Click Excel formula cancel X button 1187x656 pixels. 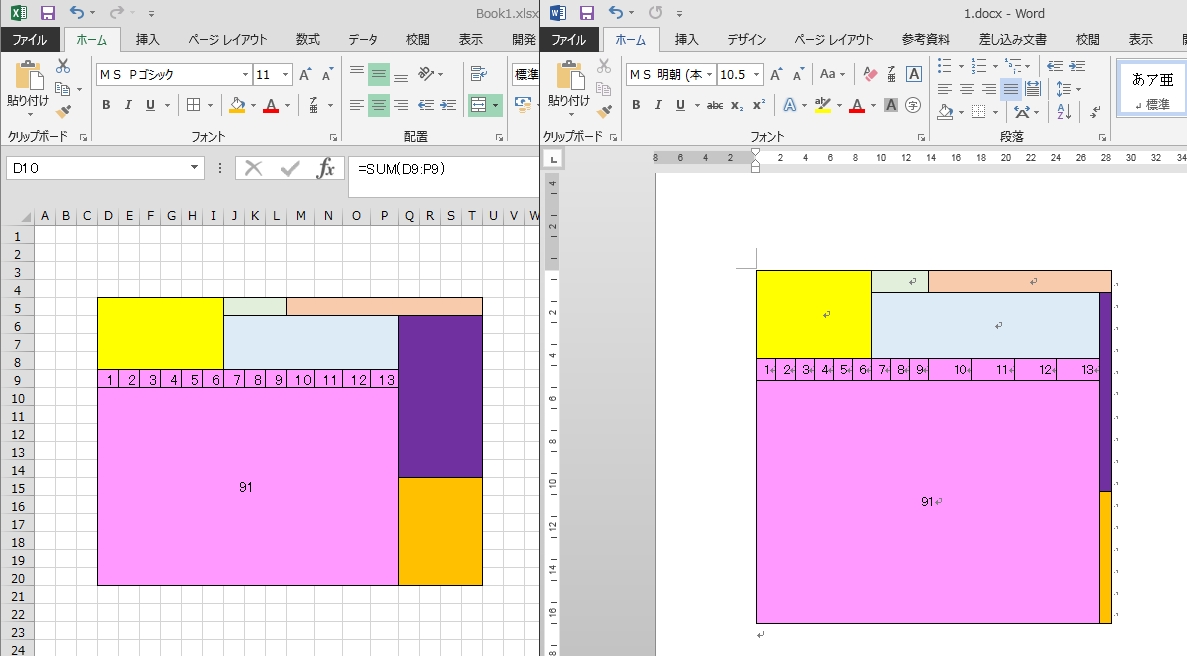click(254, 168)
